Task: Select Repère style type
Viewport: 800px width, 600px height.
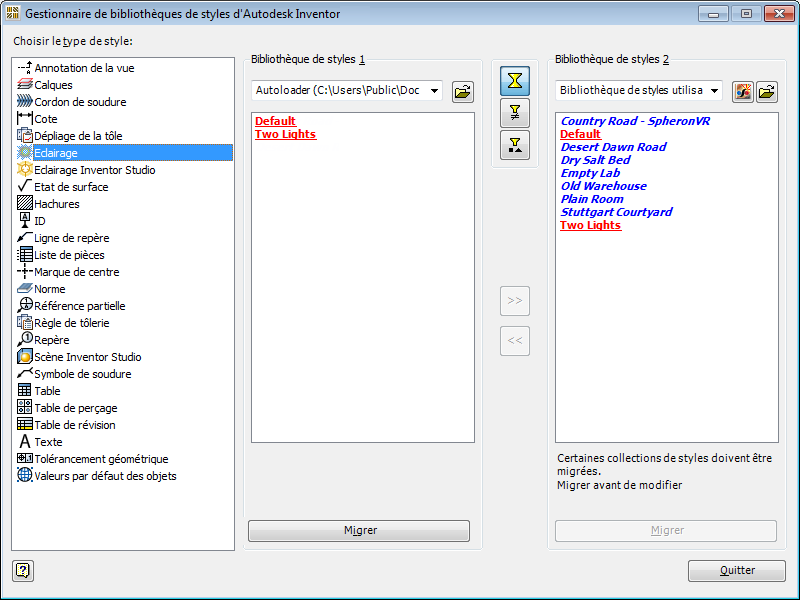Action: click(x=43, y=340)
